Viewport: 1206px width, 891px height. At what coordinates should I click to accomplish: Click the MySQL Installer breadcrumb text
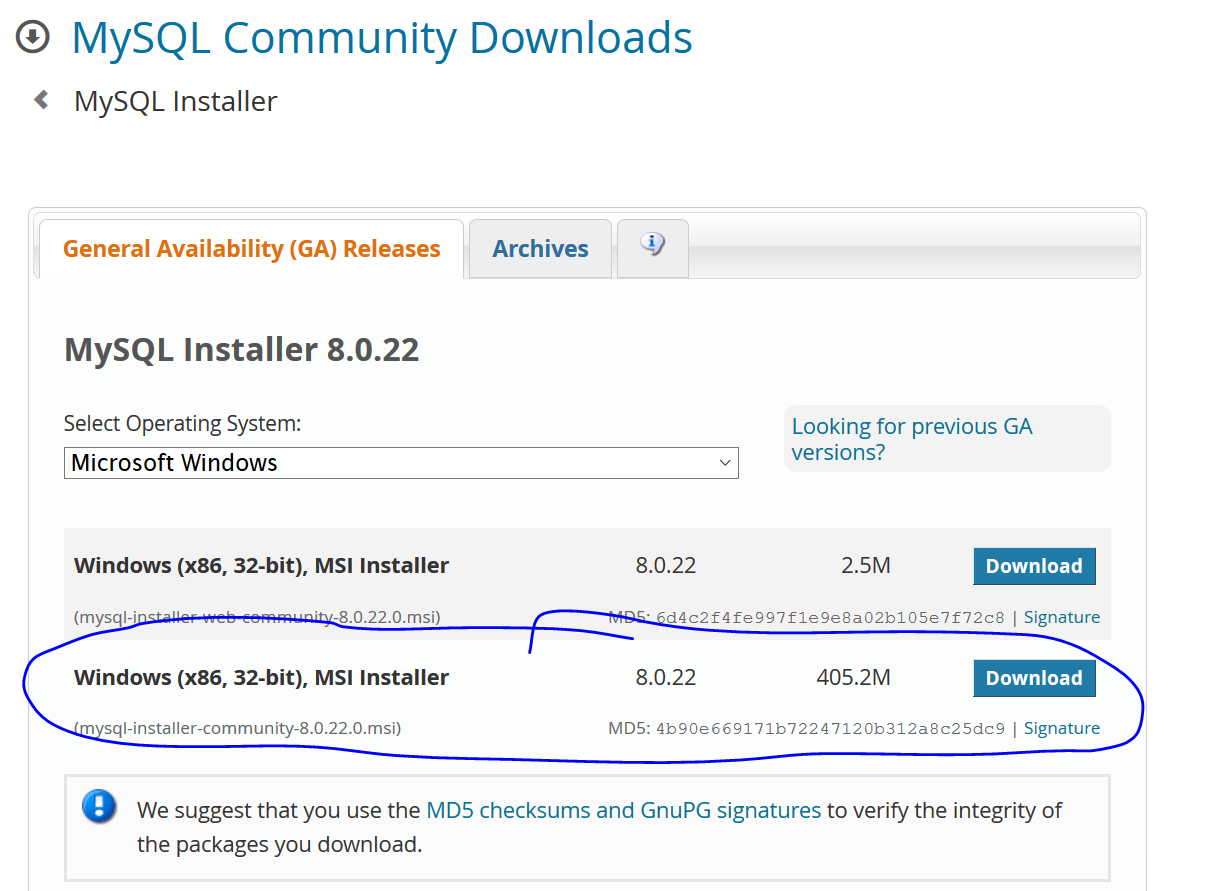pos(175,100)
